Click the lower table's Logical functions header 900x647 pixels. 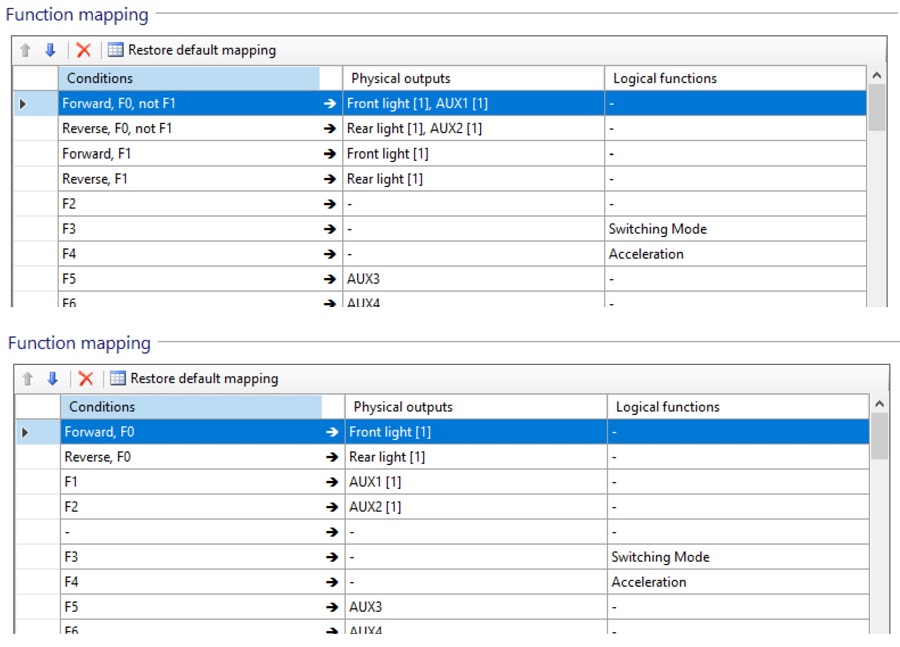coord(667,407)
